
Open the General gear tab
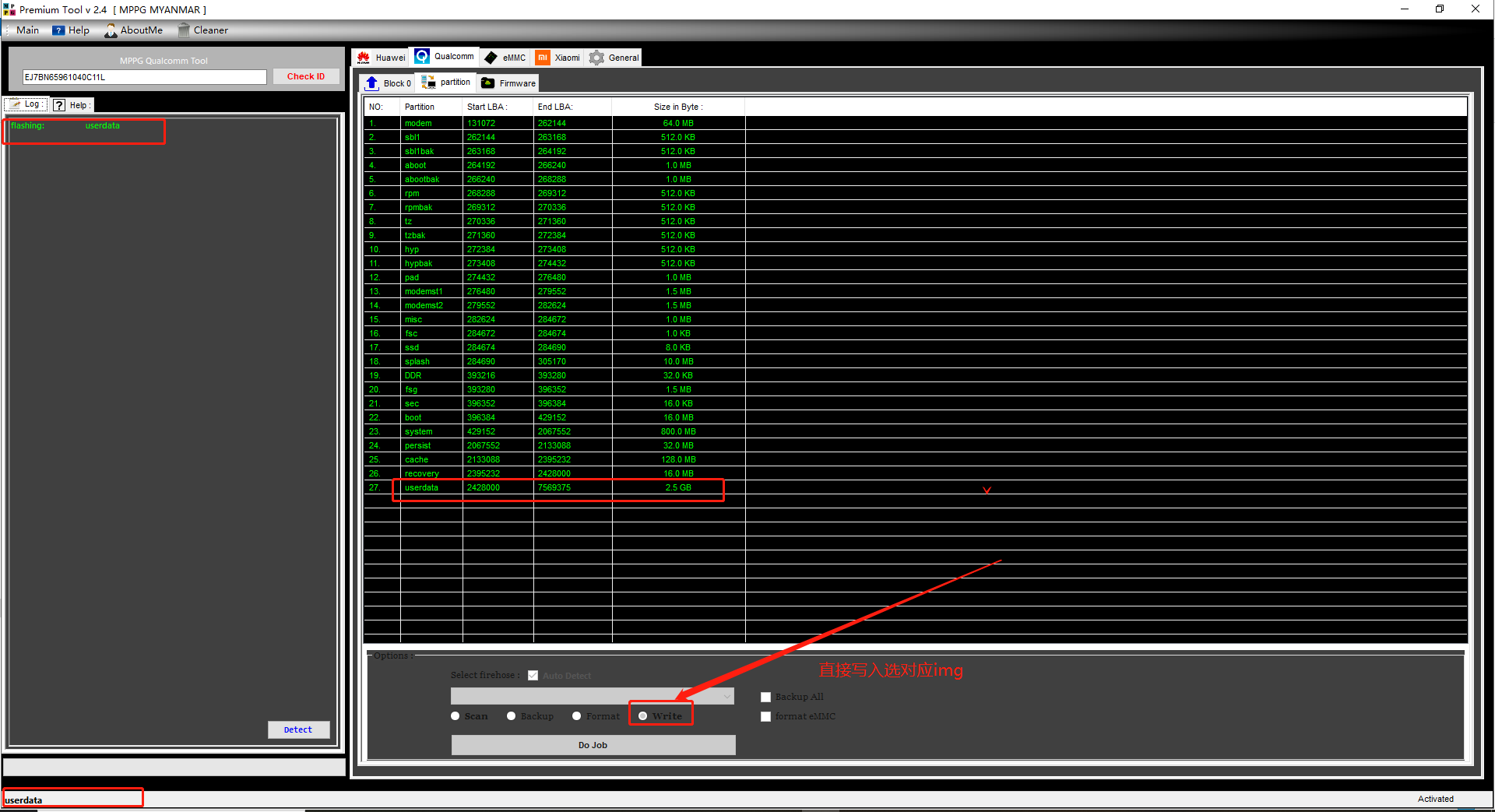(597, 58)
